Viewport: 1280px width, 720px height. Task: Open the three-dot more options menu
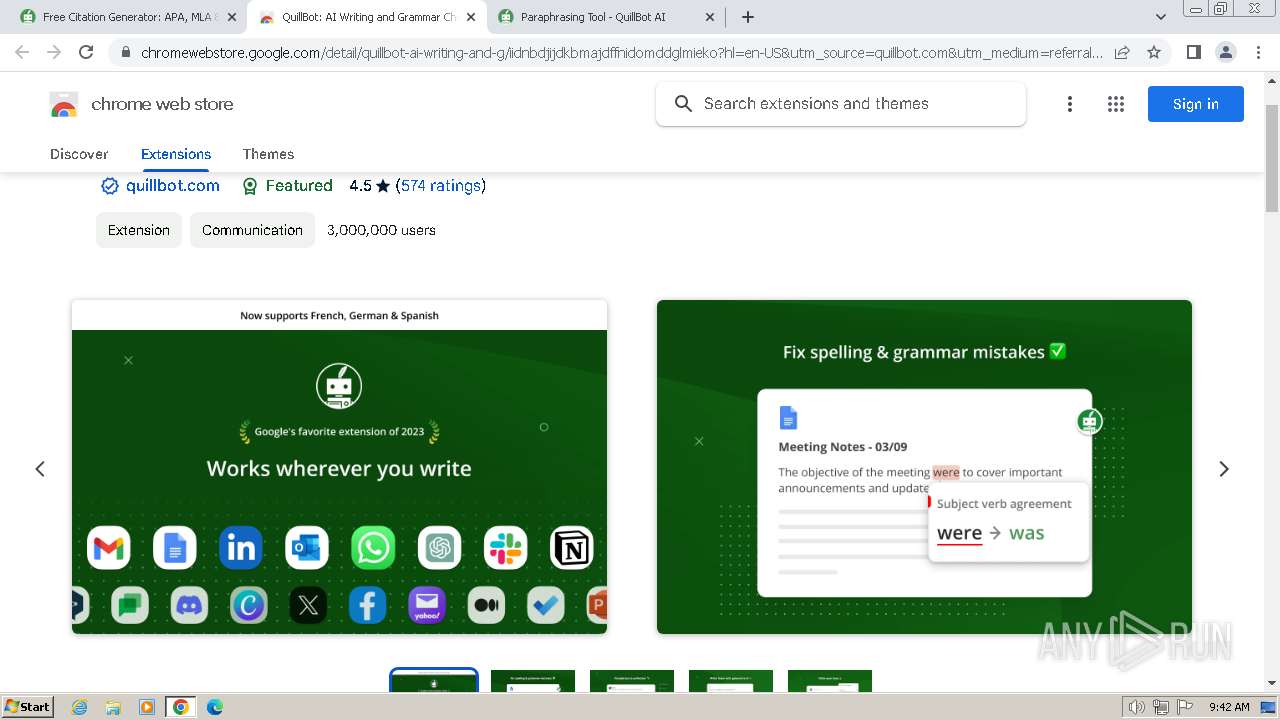click(1070, 104)
